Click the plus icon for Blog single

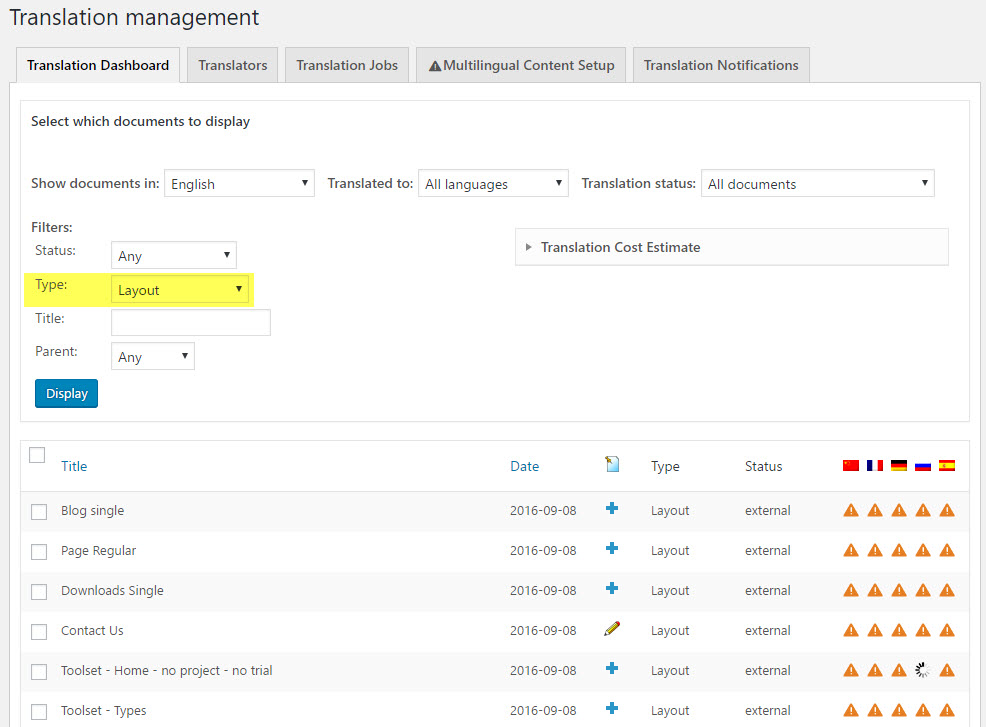(x=612, y=509)
